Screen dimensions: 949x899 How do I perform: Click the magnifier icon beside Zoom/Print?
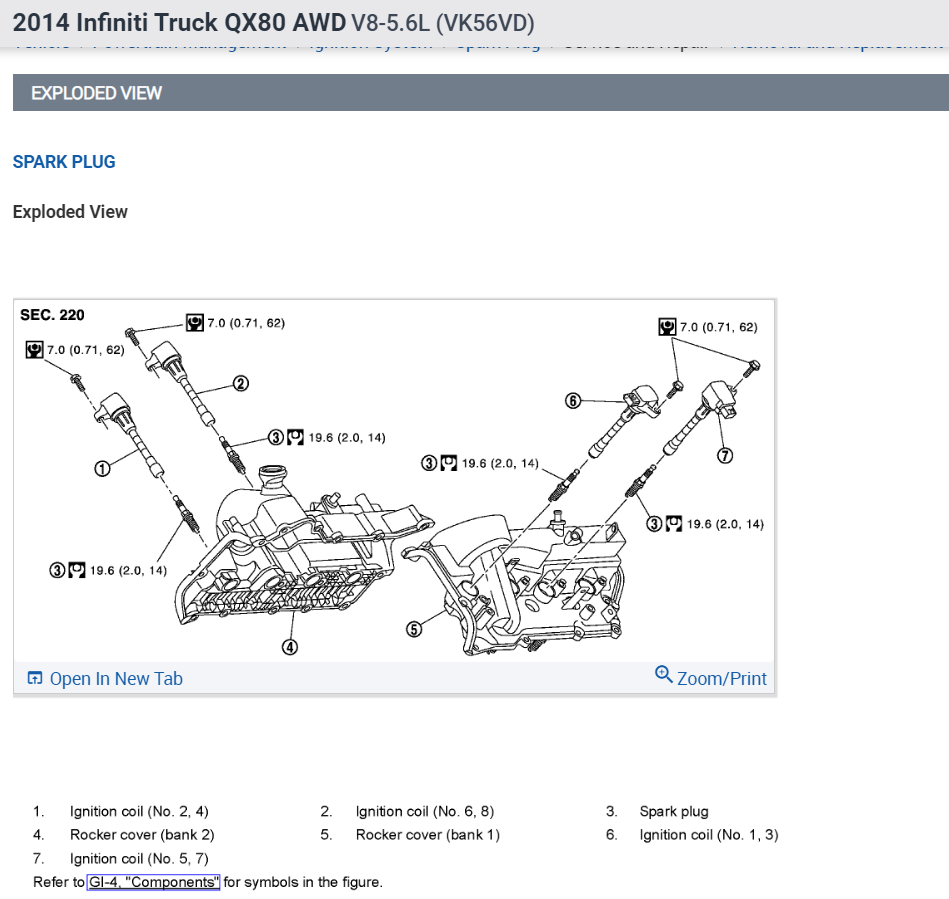tap(664, 676)
